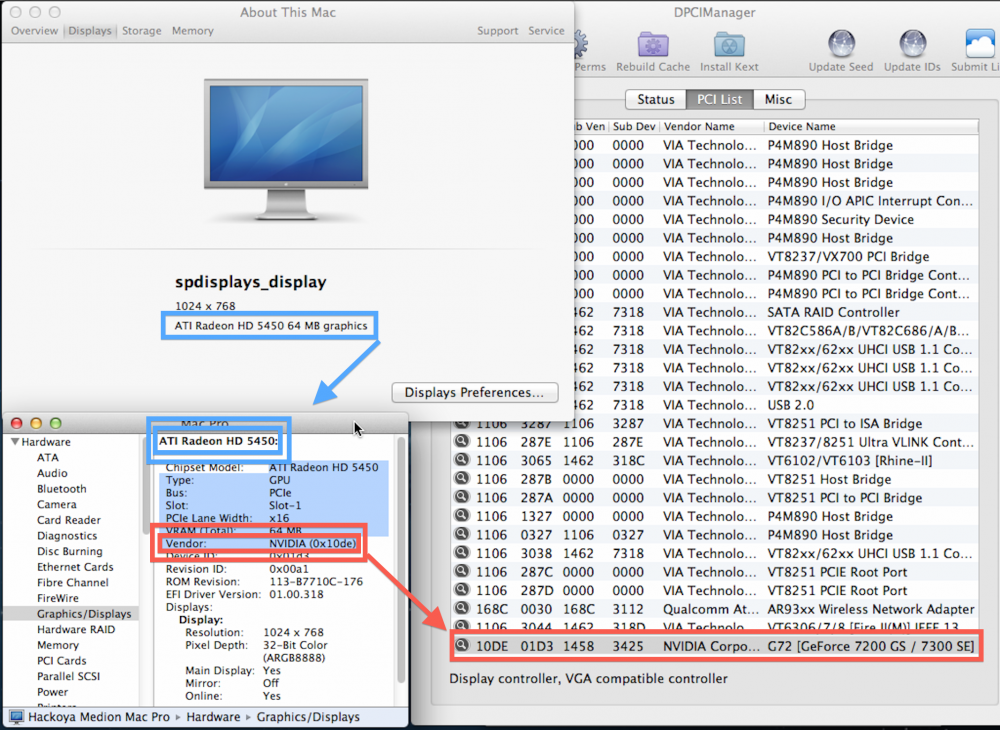Click Update Seed globe icon
The height and width of the screenshot is (730, 1000).
pyautogui.click(x=841, y=45)
